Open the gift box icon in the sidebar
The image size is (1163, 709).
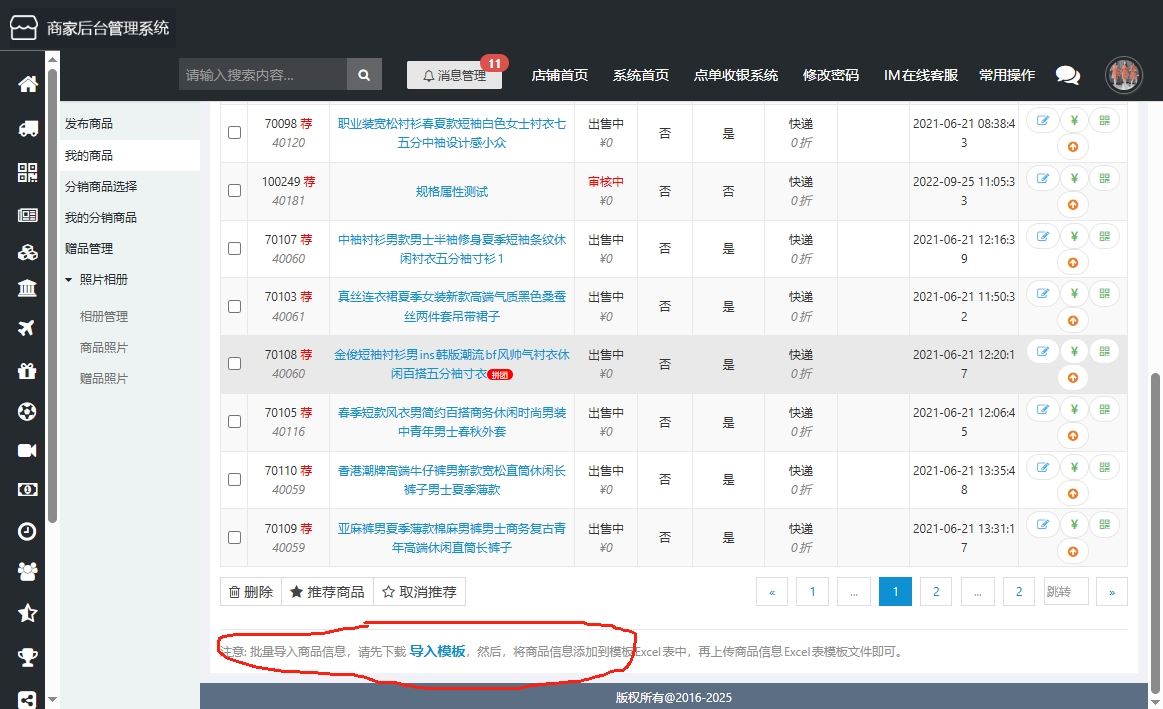click(x=28, y=371)
